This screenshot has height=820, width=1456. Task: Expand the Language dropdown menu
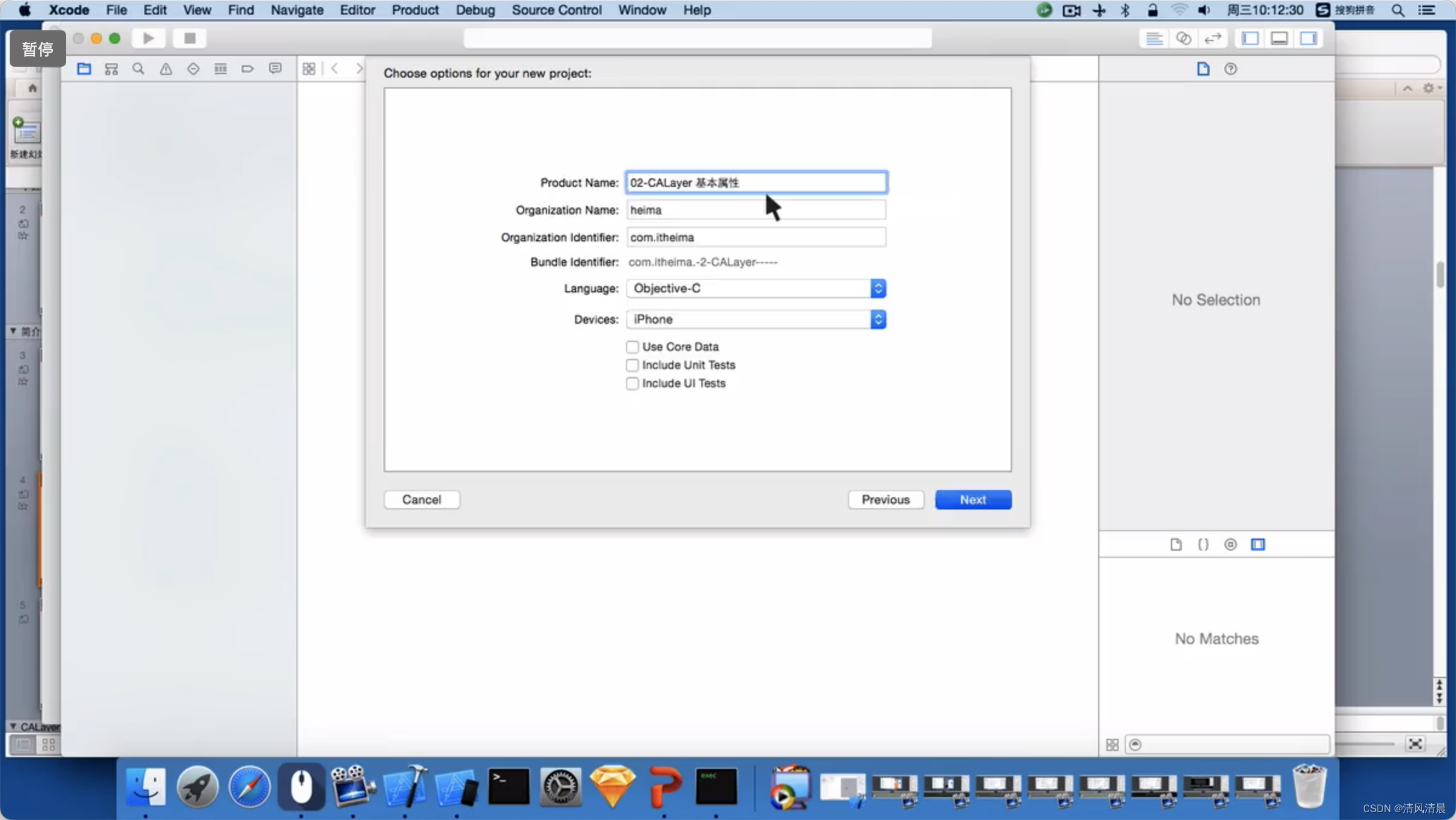click(x=877, y=288)
